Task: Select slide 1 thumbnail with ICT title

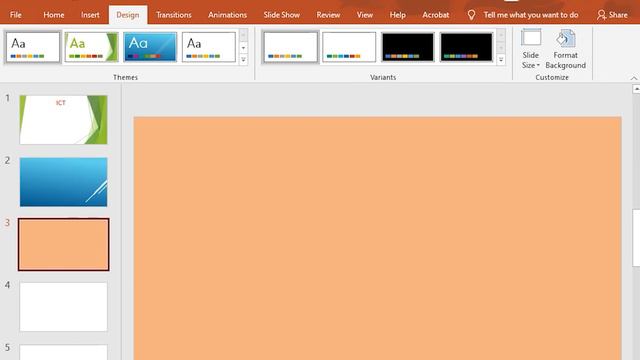Action: tap(64, 120)
